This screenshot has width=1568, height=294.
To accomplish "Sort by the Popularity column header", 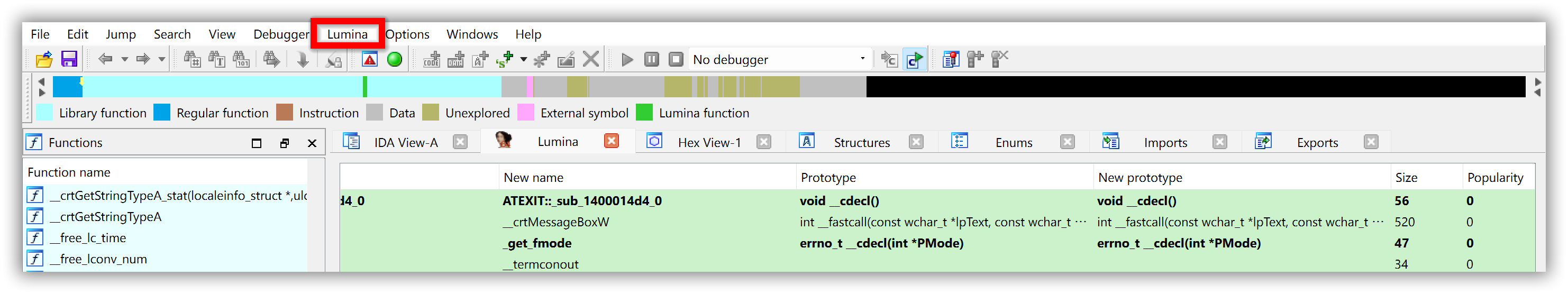I will tap(1495, 178).
